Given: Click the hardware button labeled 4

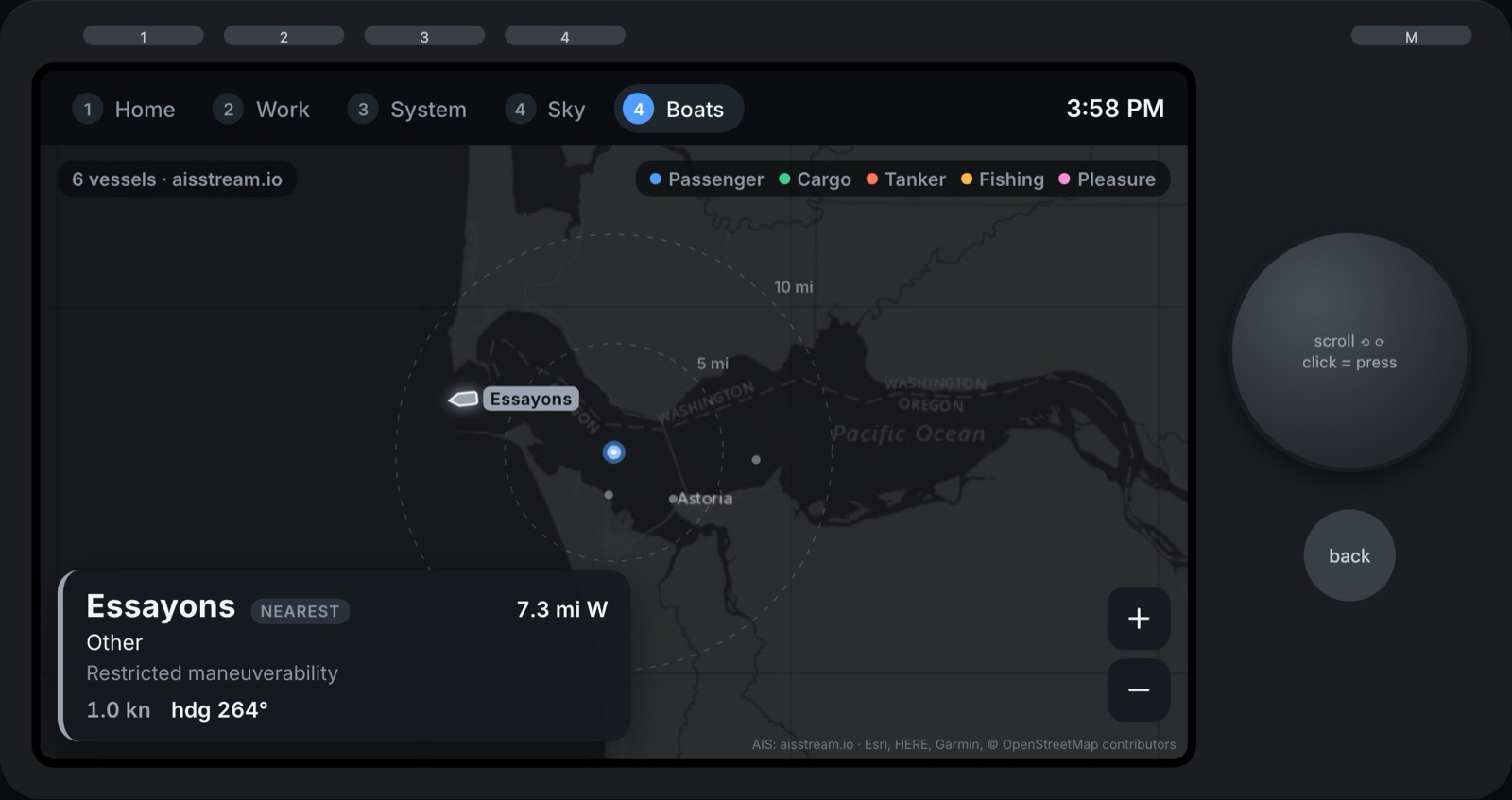Looking at the screenshot, I should pyautogui.click(x=565, y=36).
